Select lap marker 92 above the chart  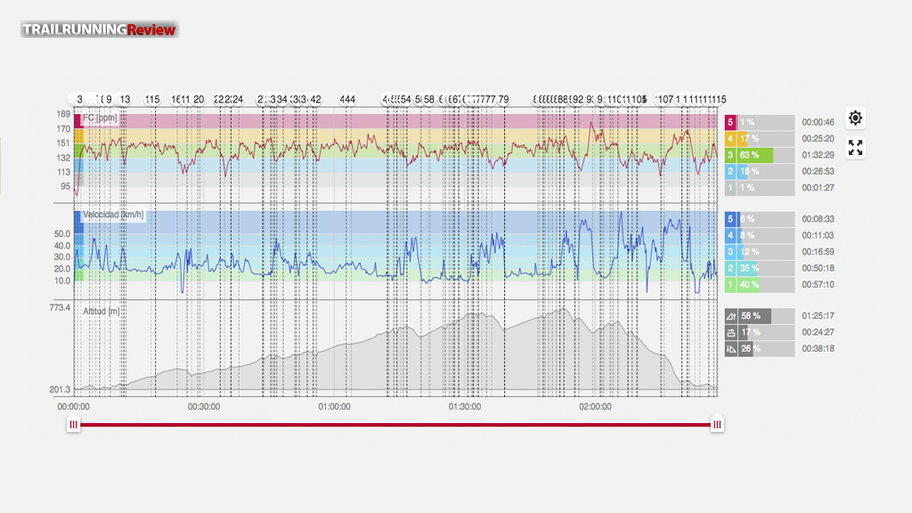pos(577,99)
